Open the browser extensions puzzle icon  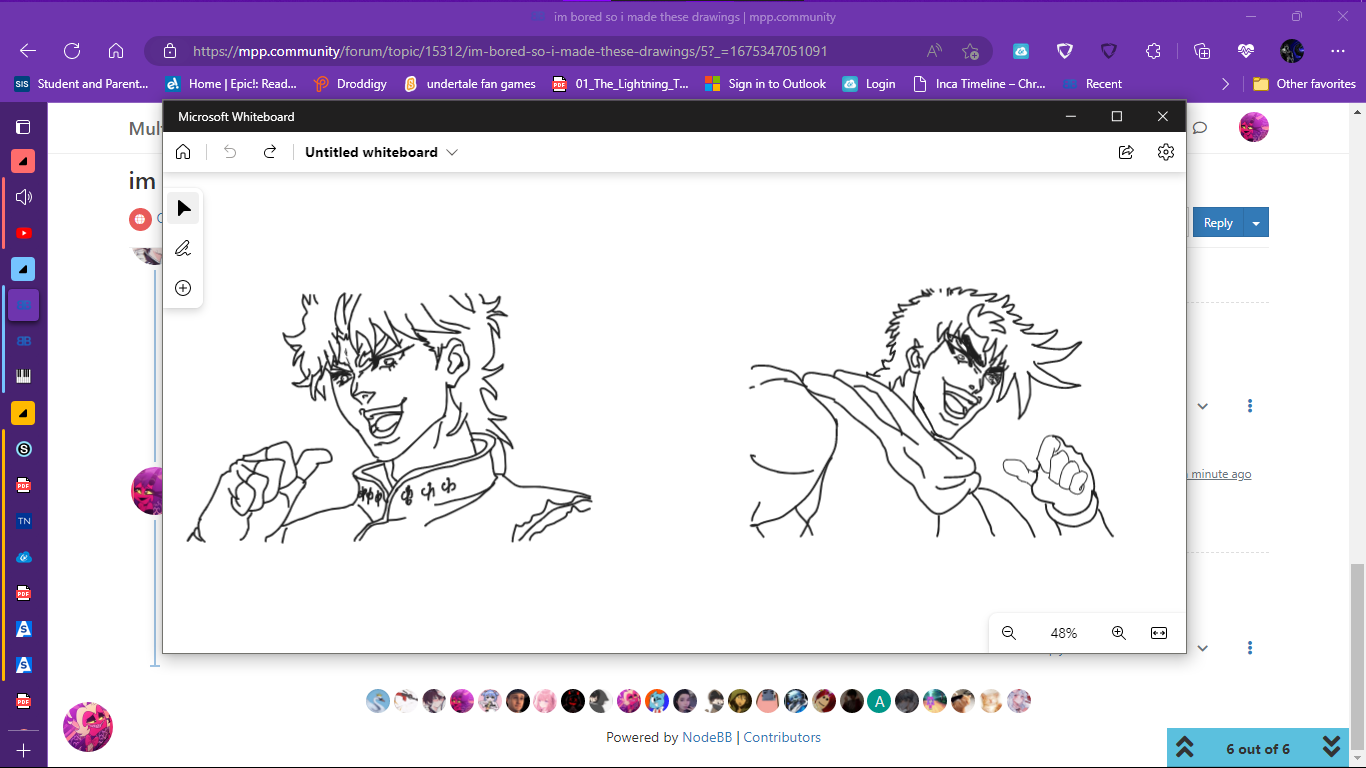coord(1153,51)
